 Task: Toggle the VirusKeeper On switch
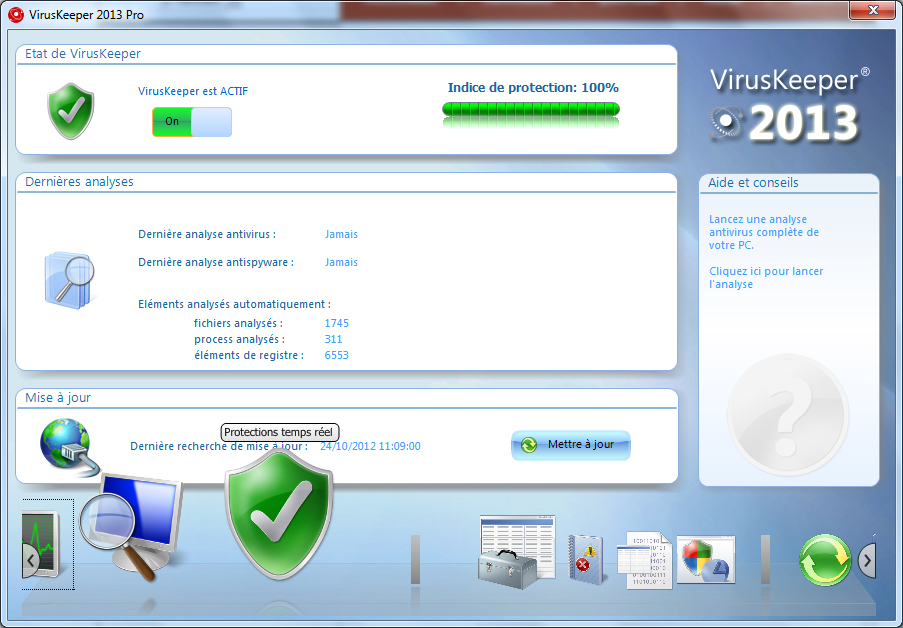coord(192,122)
